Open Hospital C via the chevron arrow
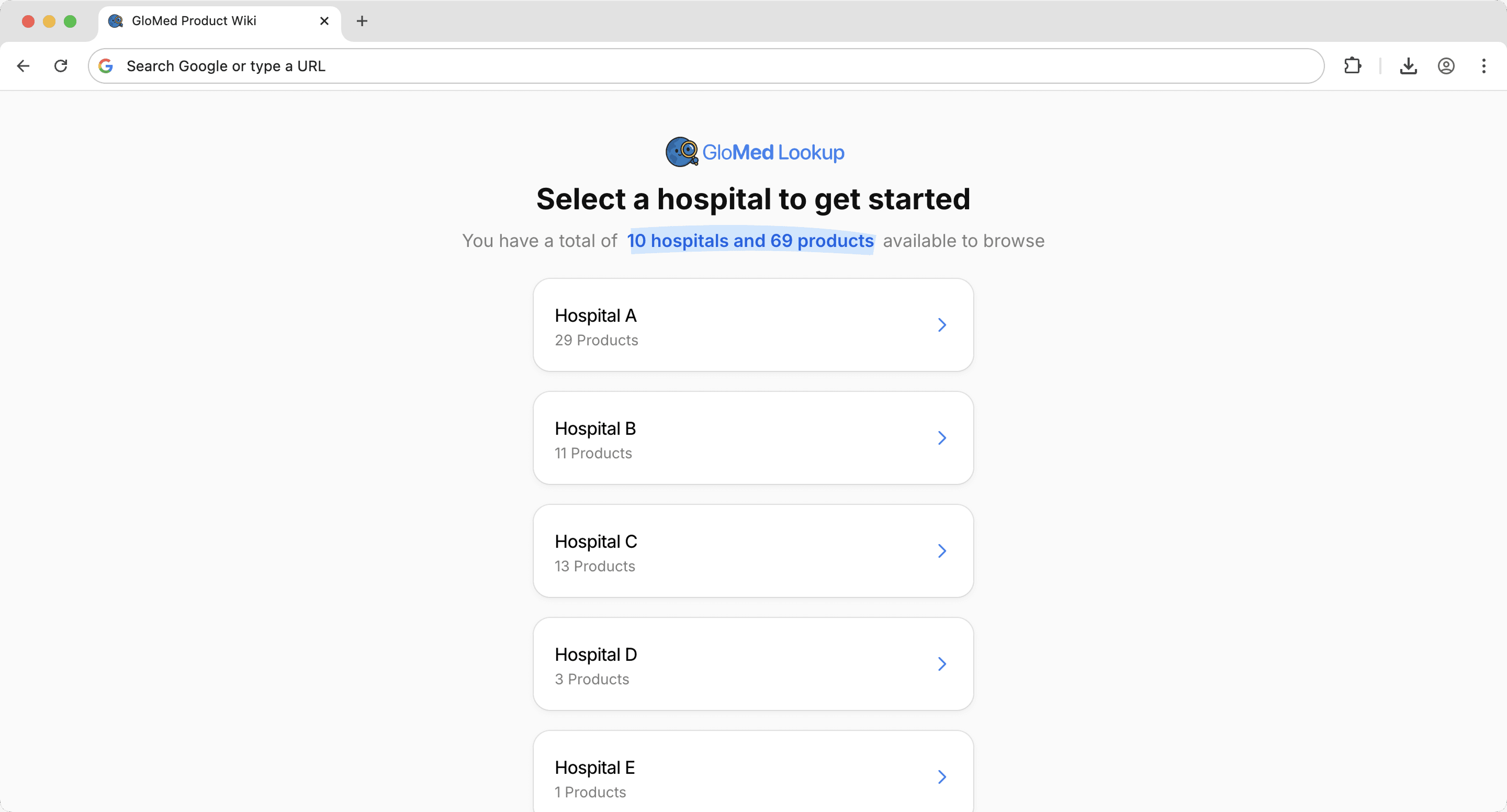 (941, 550)
